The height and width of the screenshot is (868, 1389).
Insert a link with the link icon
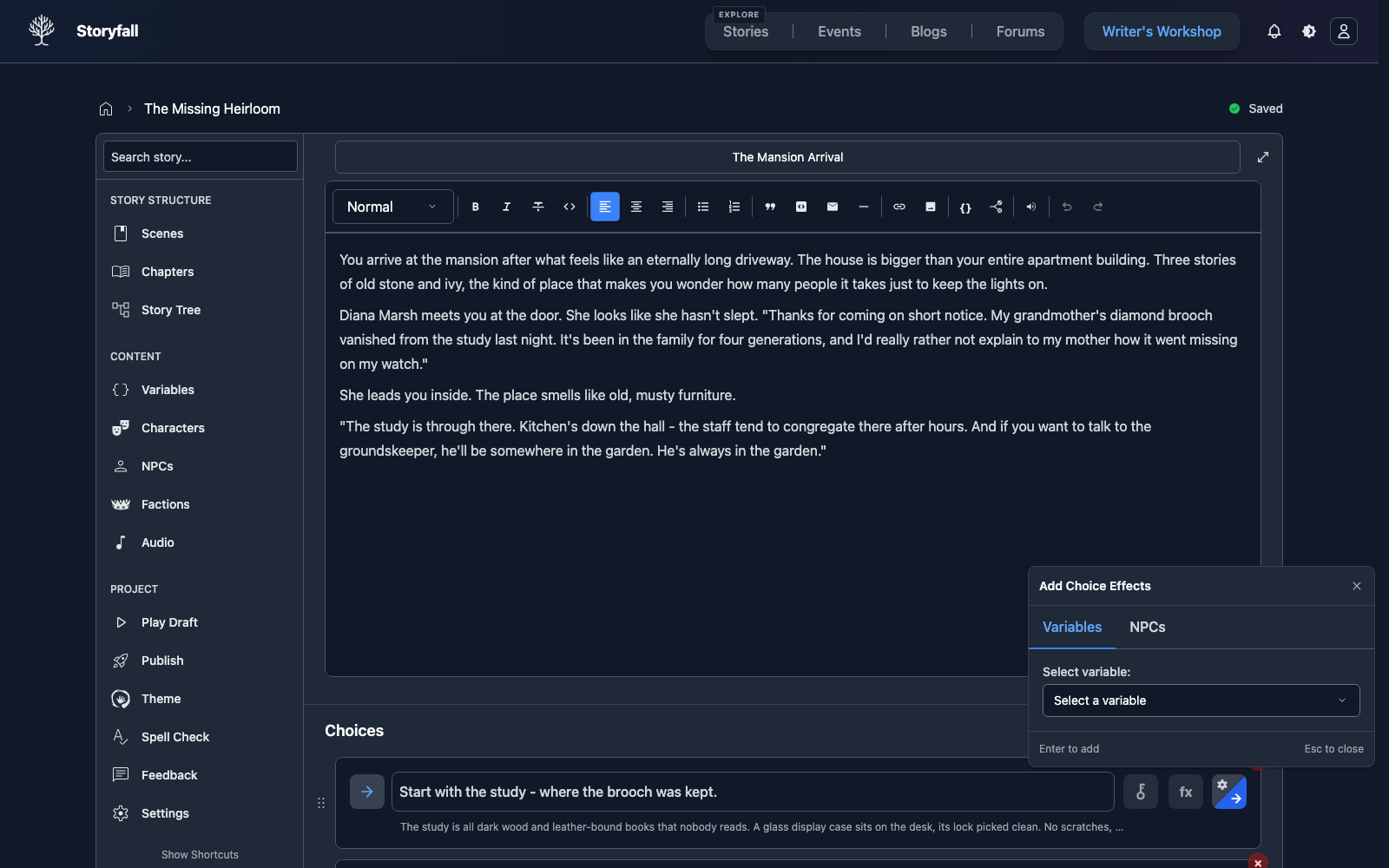tap(899, 207)
